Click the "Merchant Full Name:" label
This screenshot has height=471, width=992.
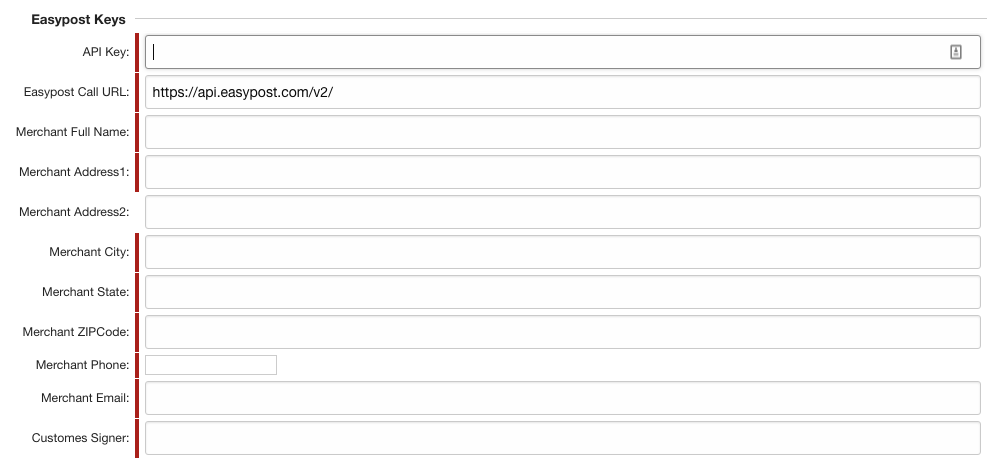[x=73, y=132]
